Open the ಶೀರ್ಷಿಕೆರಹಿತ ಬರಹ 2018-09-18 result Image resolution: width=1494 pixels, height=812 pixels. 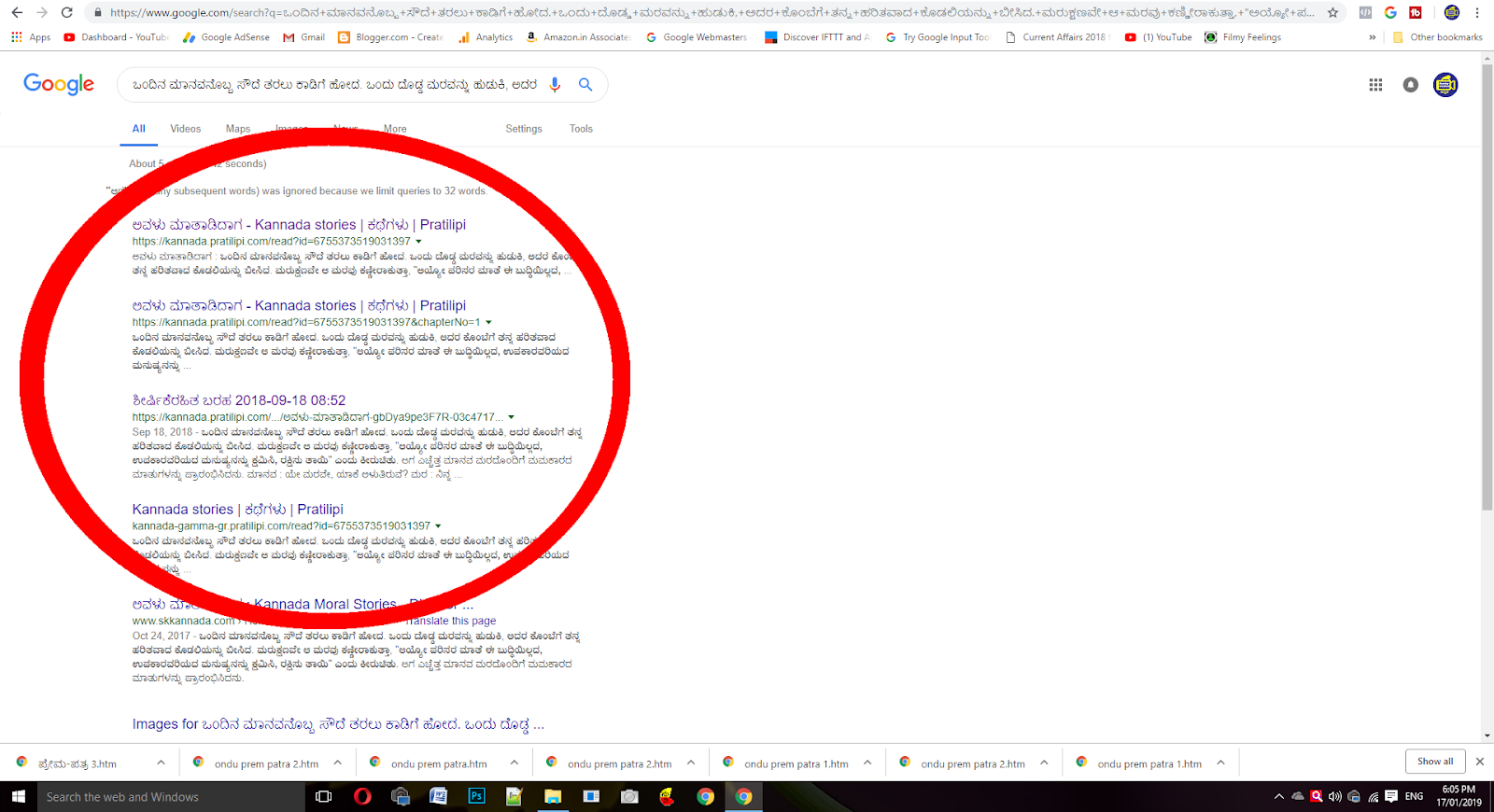tap(239, 400)
